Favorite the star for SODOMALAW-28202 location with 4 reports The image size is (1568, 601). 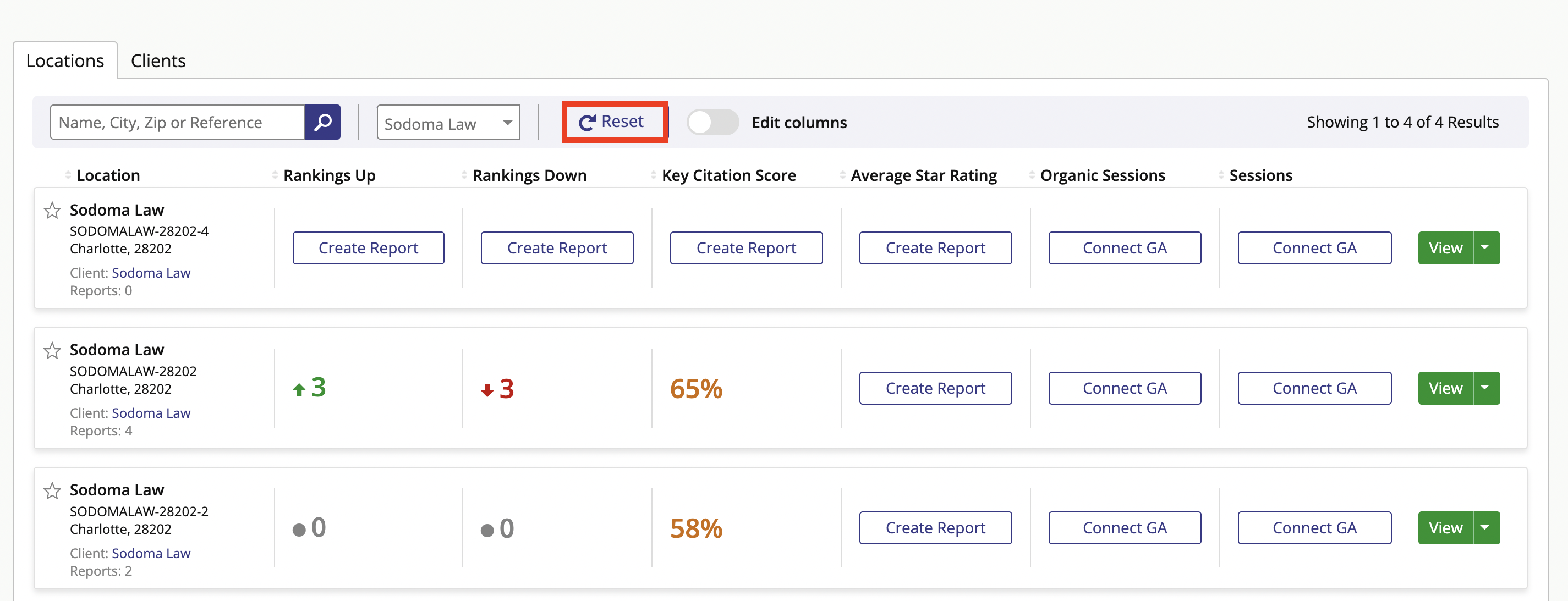(x=52, y=350)
